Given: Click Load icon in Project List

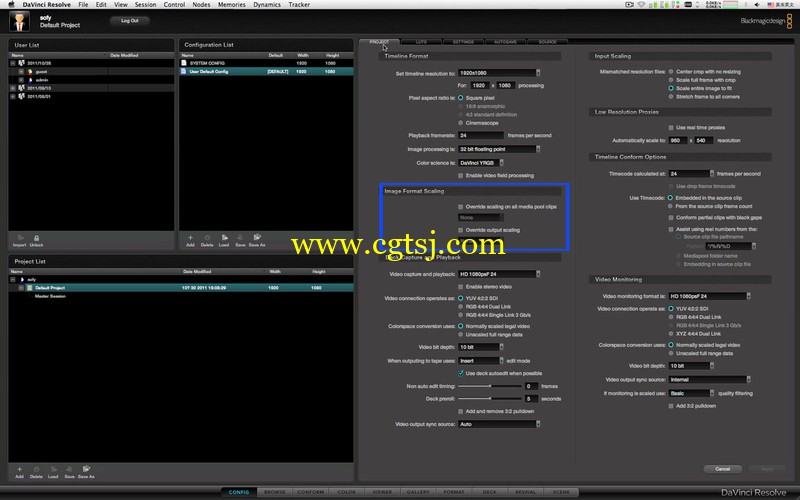Looking at the screenshot, I should click(x=54, y=469).
